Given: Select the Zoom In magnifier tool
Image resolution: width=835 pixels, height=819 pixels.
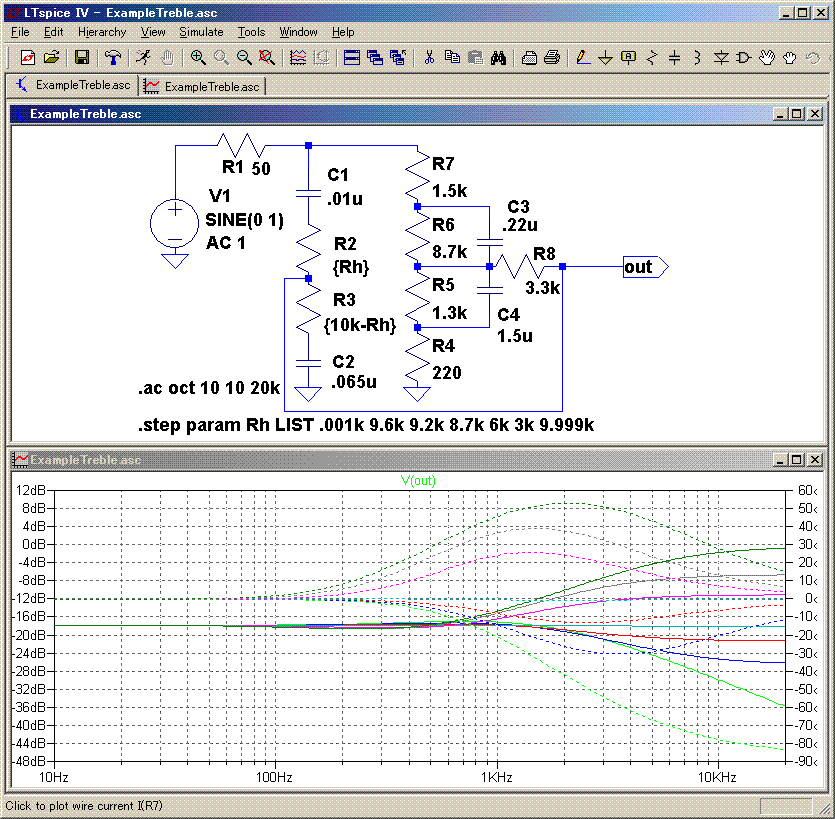Looking at the screenshot, I should (198, 57).
